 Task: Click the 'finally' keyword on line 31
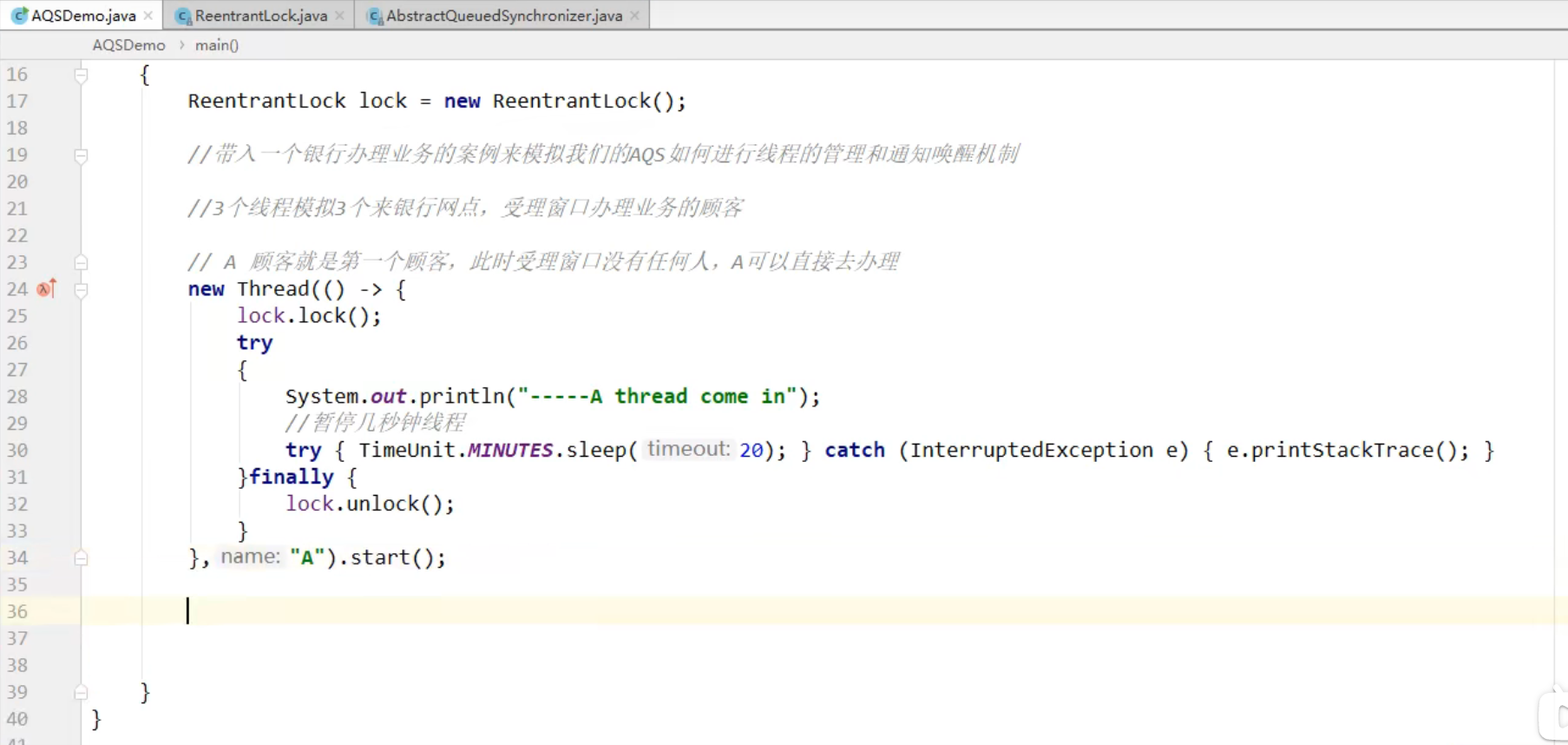coord(292,478)
